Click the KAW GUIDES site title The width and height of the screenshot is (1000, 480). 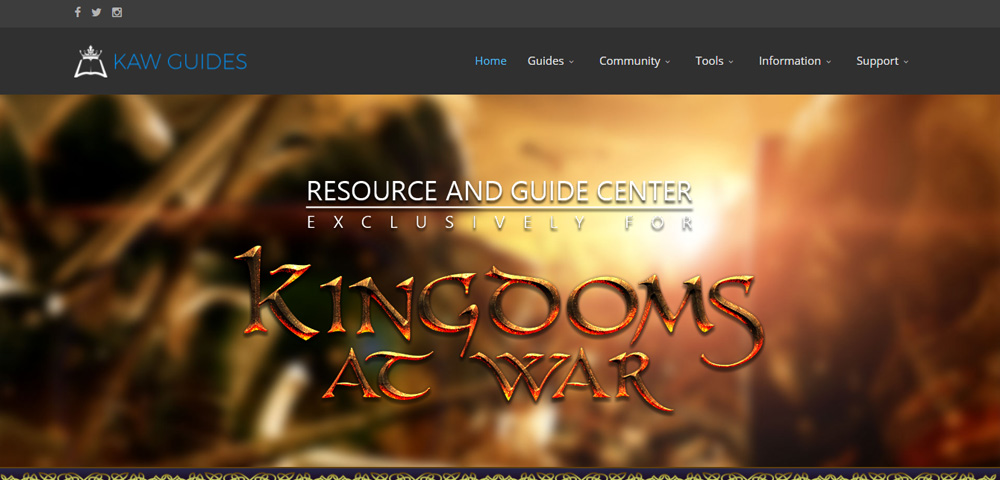[180, 62]
